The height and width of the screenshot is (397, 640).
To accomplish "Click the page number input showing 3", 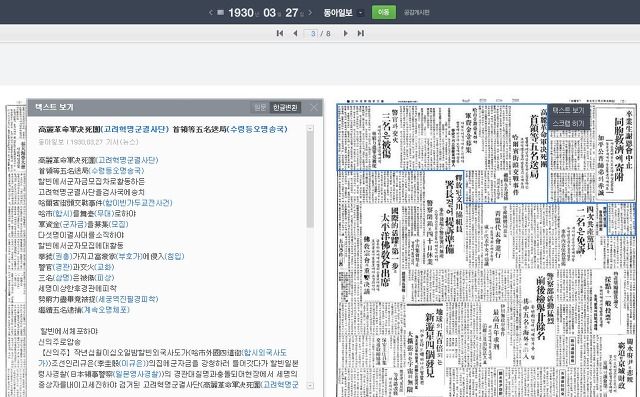I will coord(311,33).
